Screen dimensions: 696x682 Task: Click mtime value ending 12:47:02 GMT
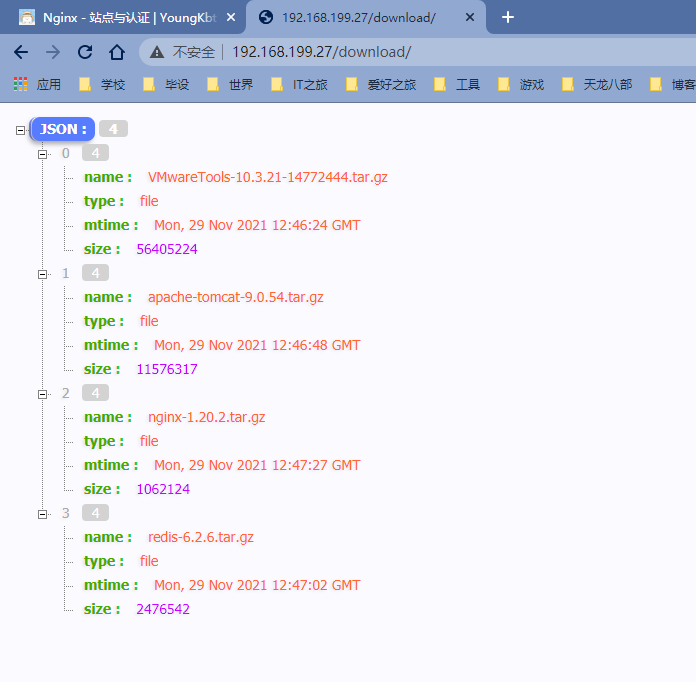[x=257, y=585]
